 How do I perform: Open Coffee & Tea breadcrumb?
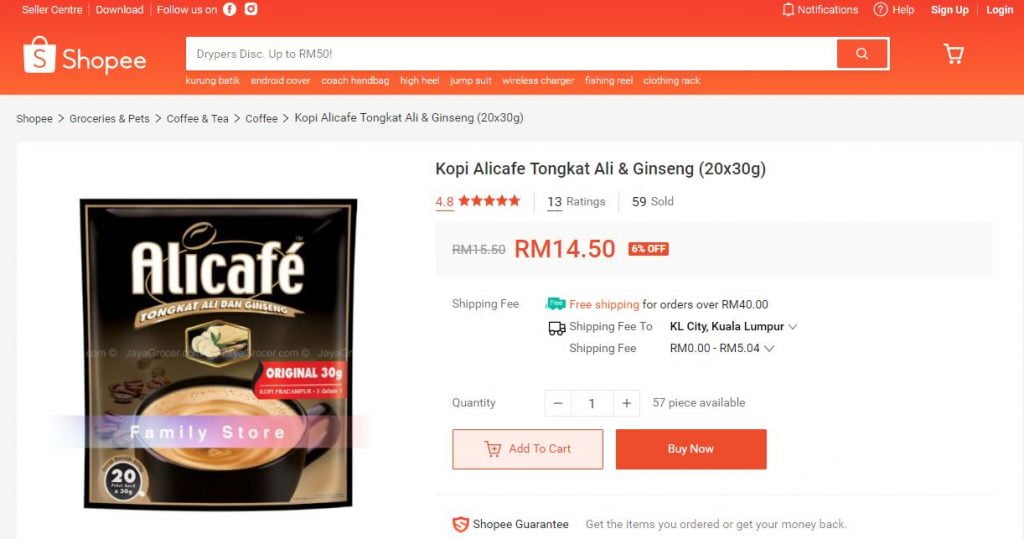(197, 118)
